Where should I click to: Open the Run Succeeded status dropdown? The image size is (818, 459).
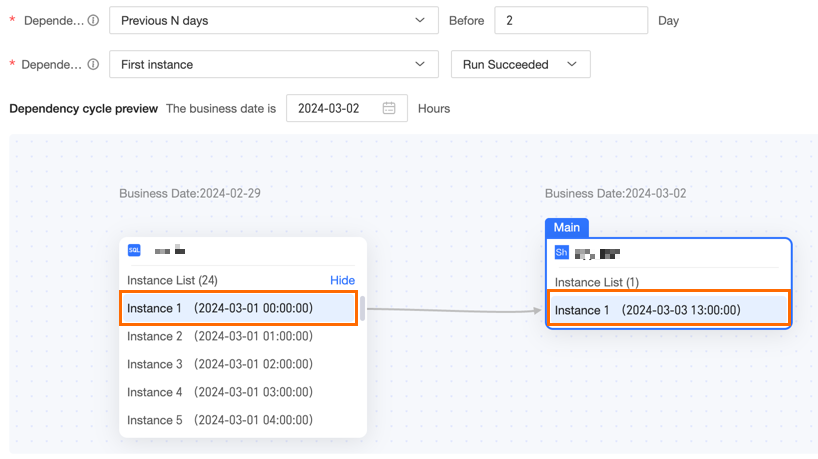(521, 64)
